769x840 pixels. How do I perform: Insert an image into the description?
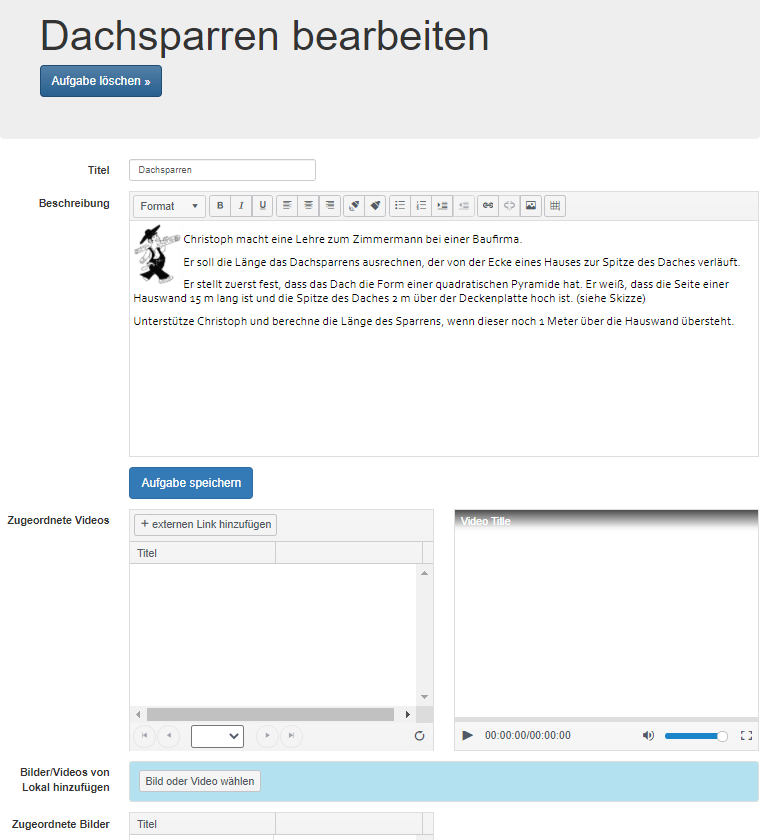point(531,206)
